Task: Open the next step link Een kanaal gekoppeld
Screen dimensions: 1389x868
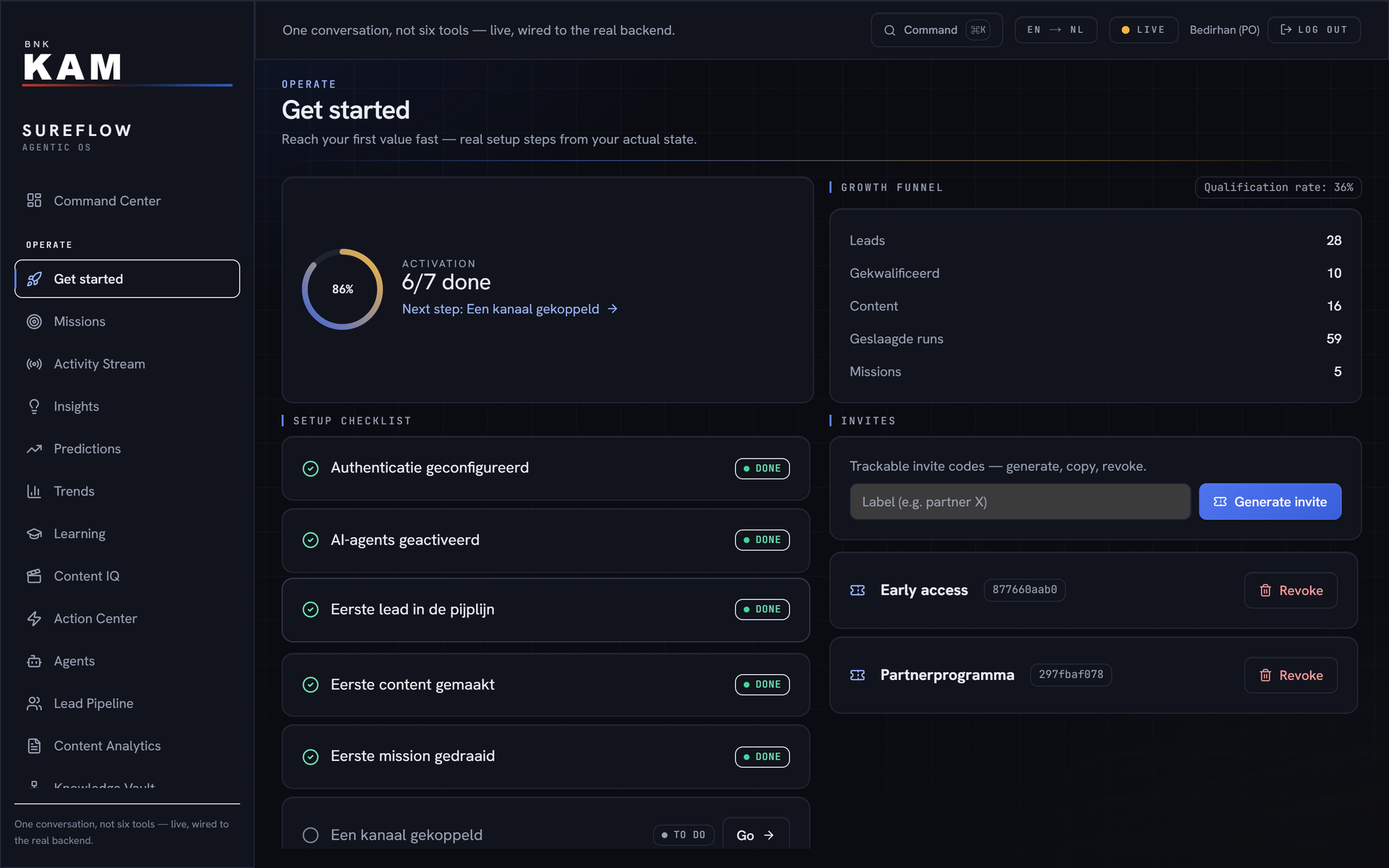Action: [x=510, y=309]
